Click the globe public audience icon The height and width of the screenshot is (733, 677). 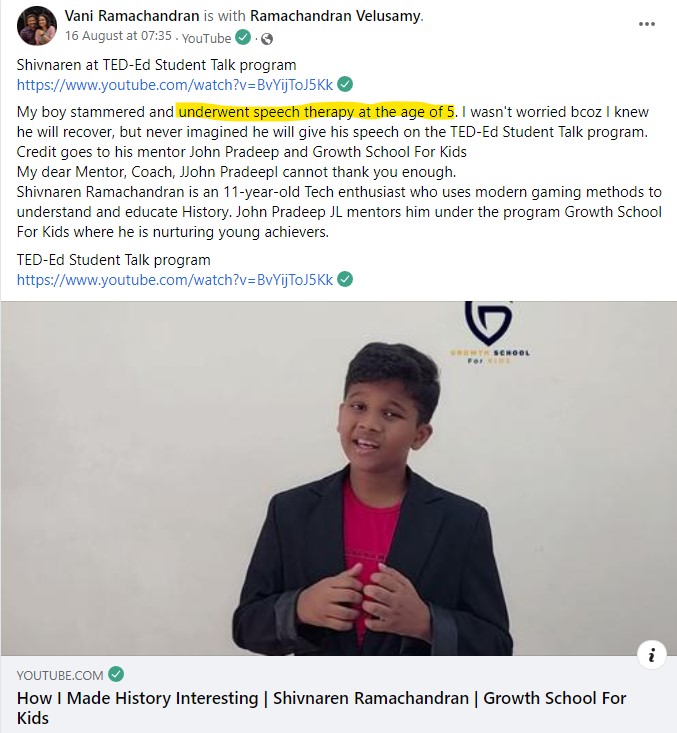pos(267,39)
